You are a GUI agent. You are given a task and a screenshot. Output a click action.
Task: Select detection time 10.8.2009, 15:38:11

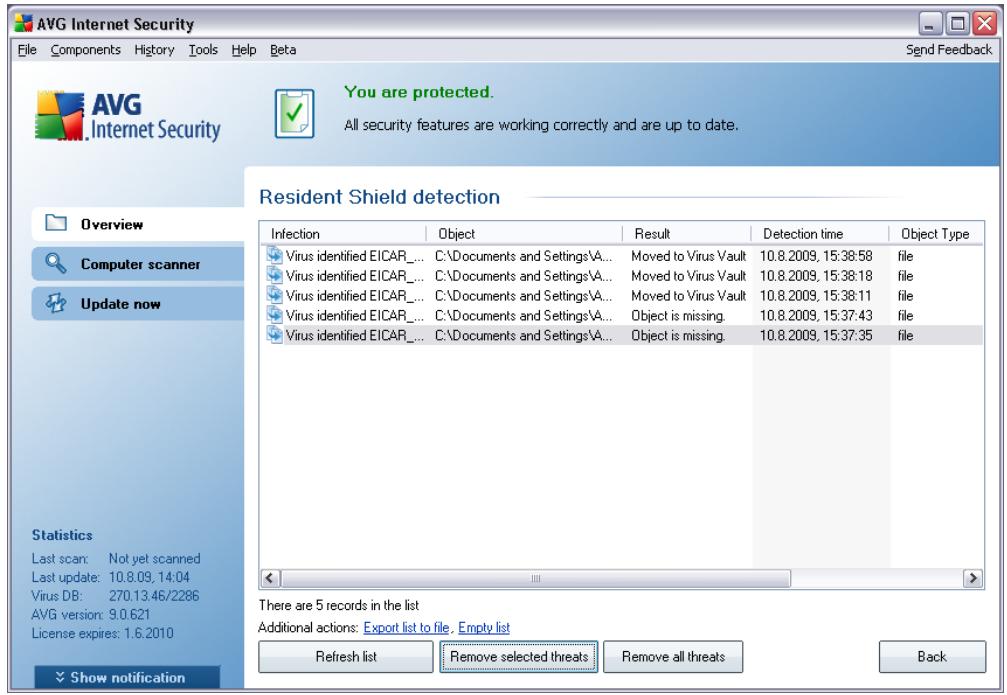pos(816,295)
